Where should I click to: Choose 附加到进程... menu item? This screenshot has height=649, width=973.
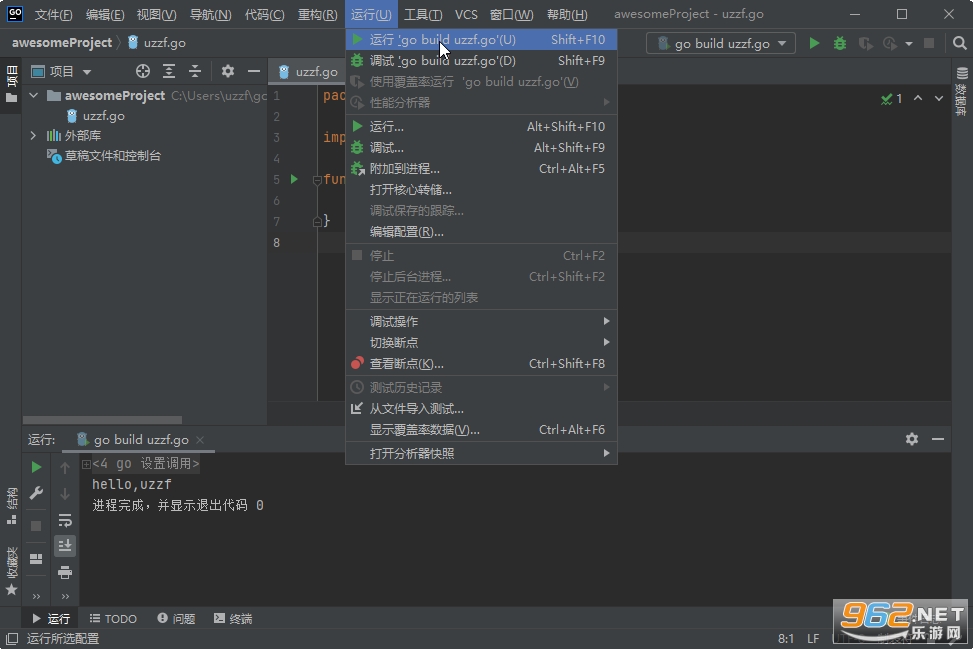[481, 169]
